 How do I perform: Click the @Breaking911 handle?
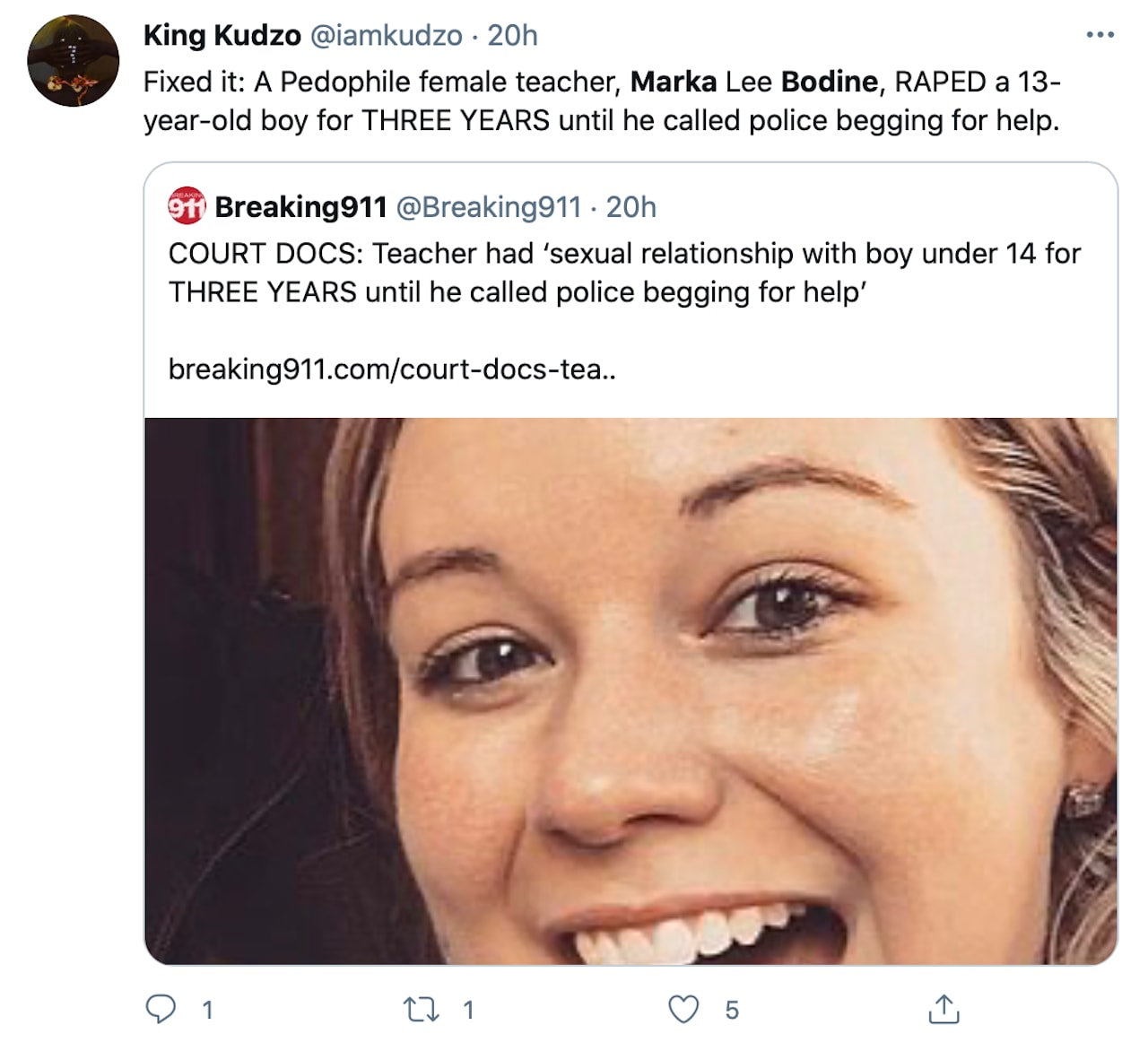click(489, 207)
